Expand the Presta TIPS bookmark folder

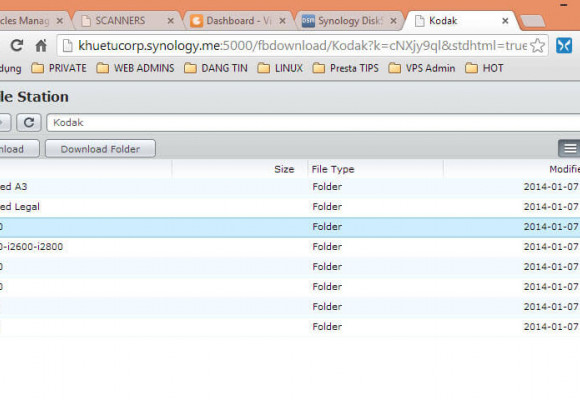tap(345, 68)
